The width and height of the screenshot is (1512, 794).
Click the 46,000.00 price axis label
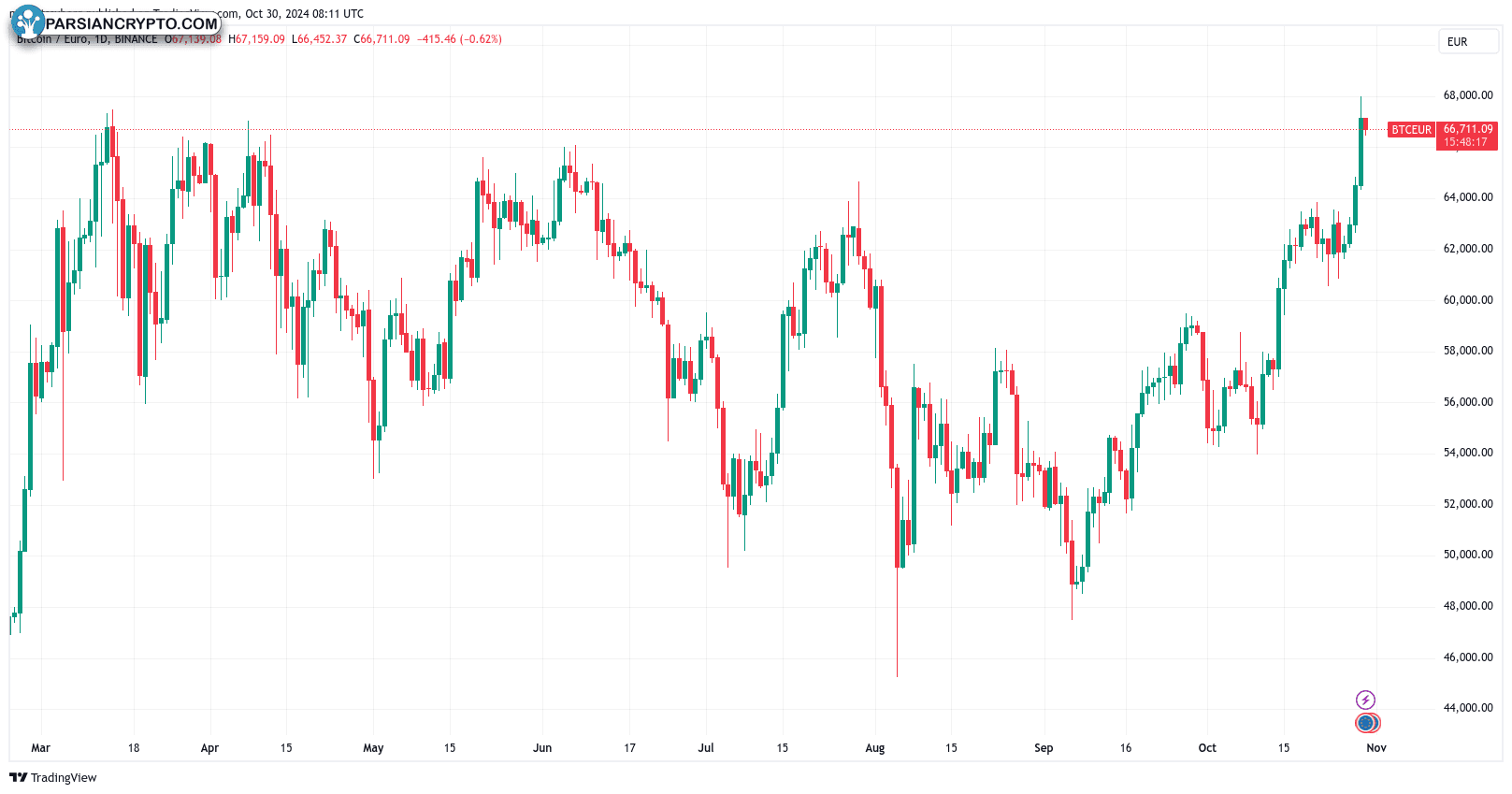pos(1468,657)
